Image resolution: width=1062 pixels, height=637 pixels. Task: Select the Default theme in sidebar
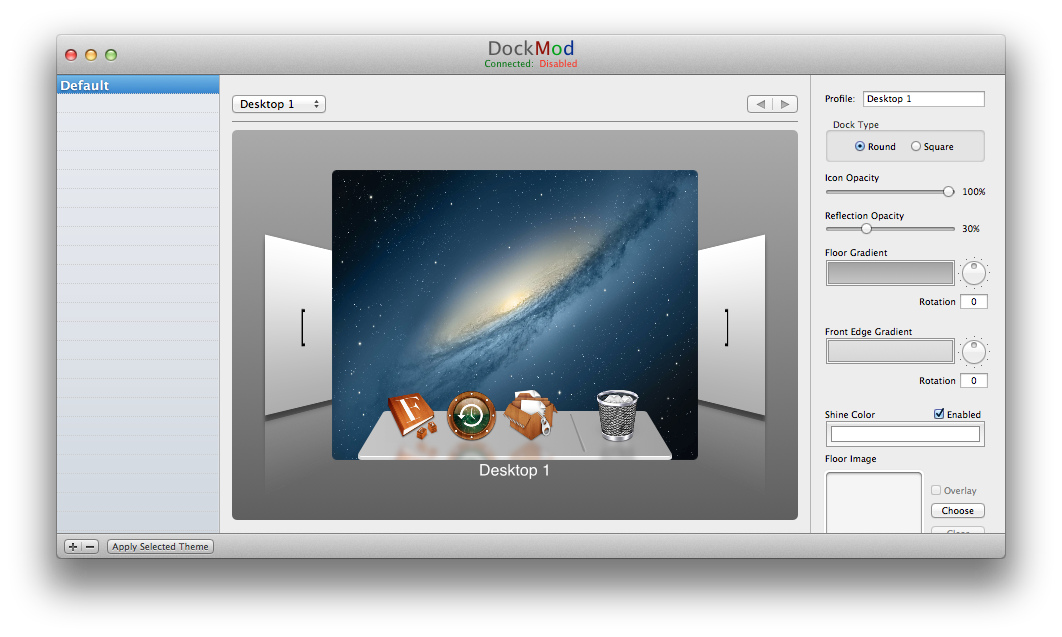[138, 85]
